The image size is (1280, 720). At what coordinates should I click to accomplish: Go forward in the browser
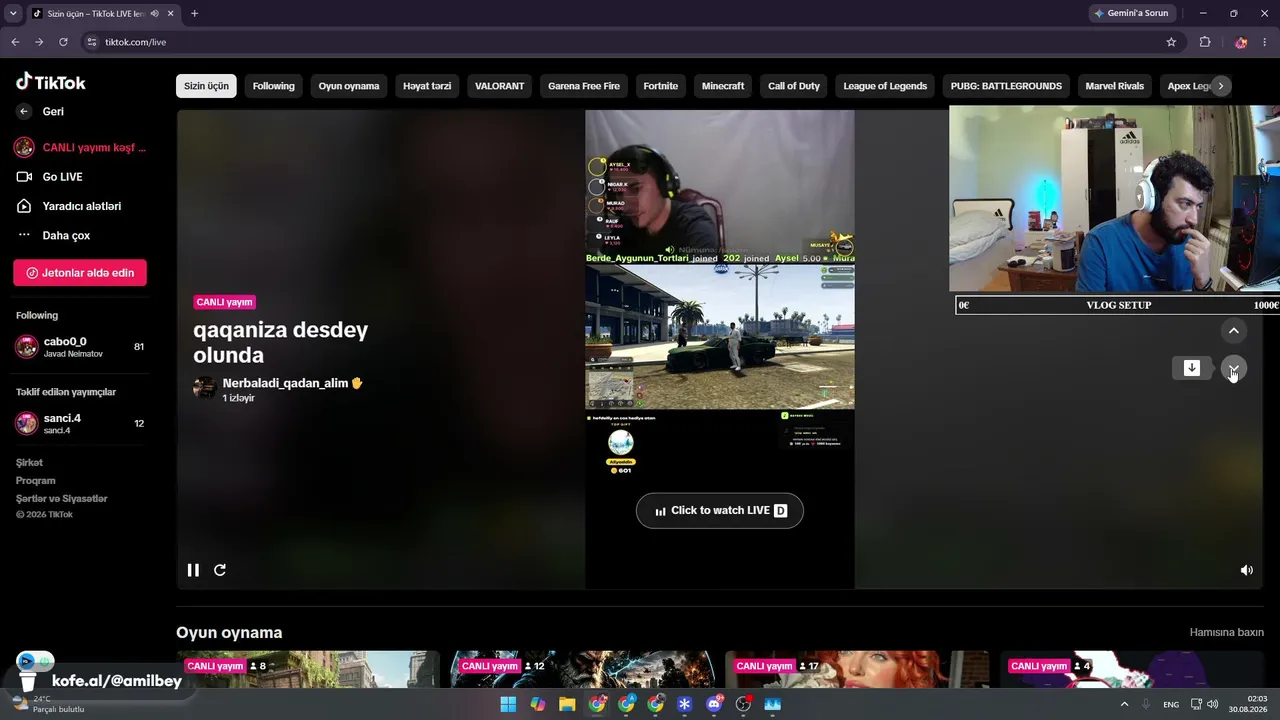39,42
